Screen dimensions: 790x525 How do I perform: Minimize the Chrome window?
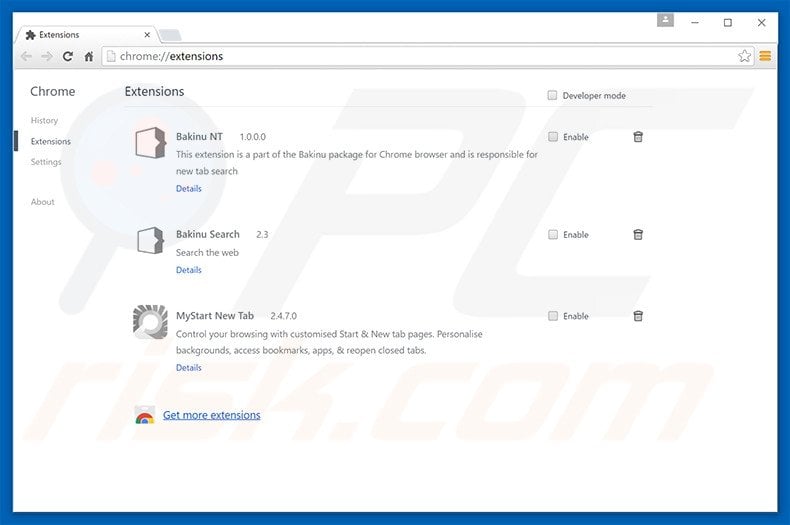click(695, 23)
